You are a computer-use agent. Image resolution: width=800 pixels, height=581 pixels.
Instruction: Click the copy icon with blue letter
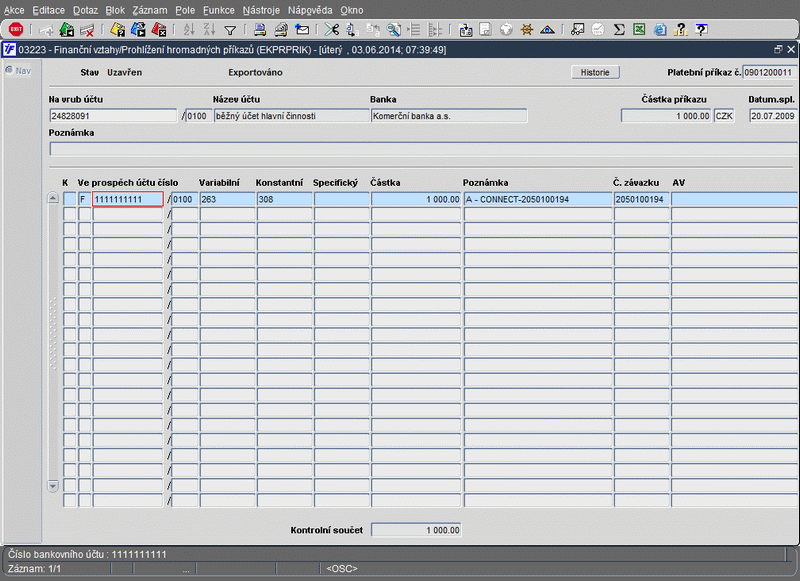(x=352, y=30)
